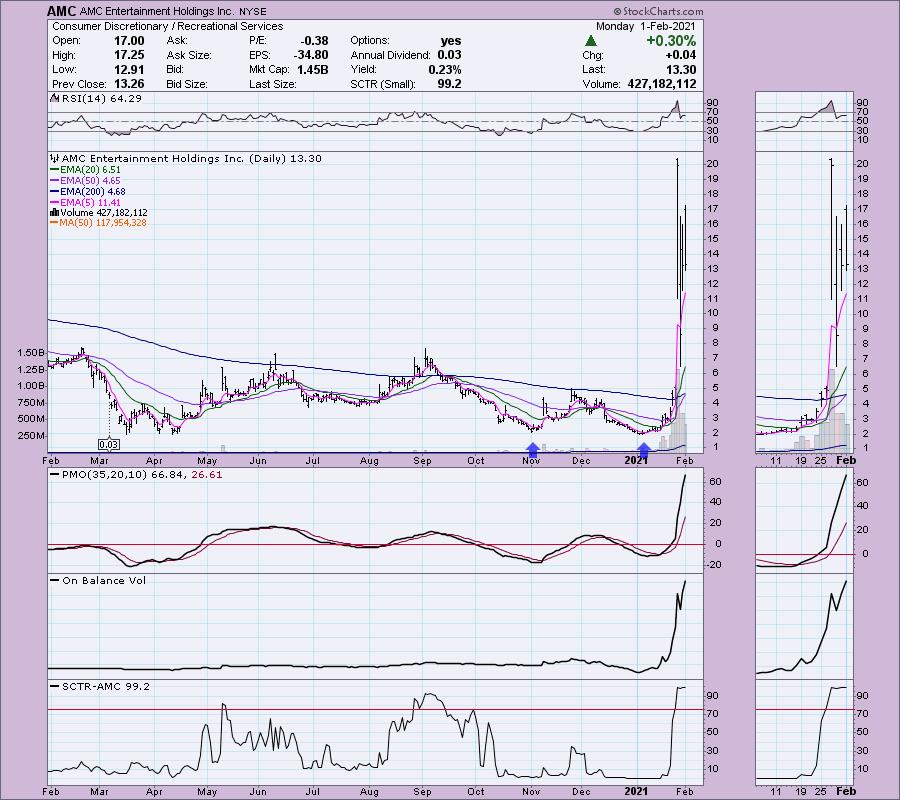Click the bold AMC ticker symbol
The height and width of the screenshot is (800, 900).
coord(62,11)
